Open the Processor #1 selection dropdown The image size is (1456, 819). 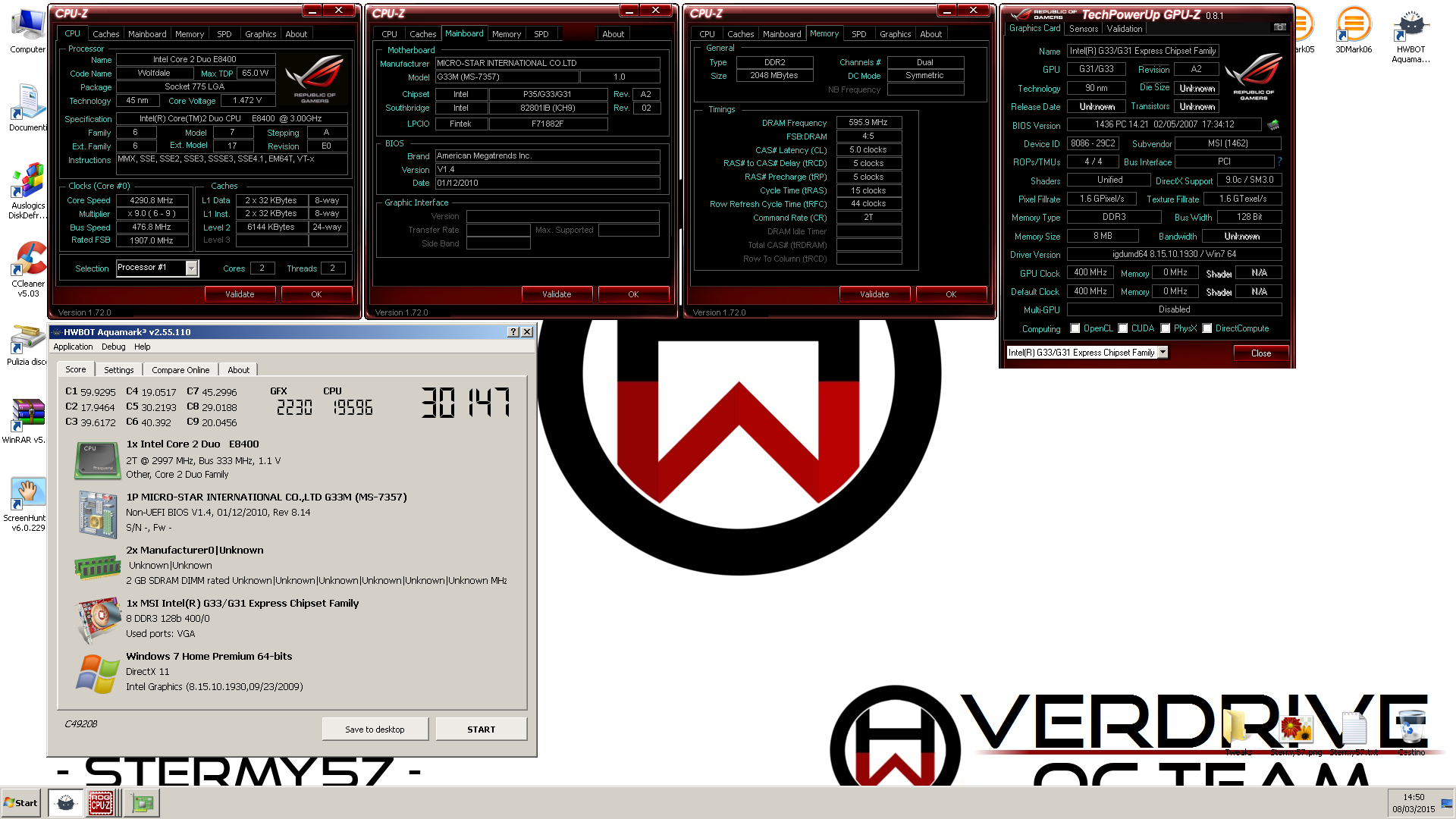tap(192, 268)
